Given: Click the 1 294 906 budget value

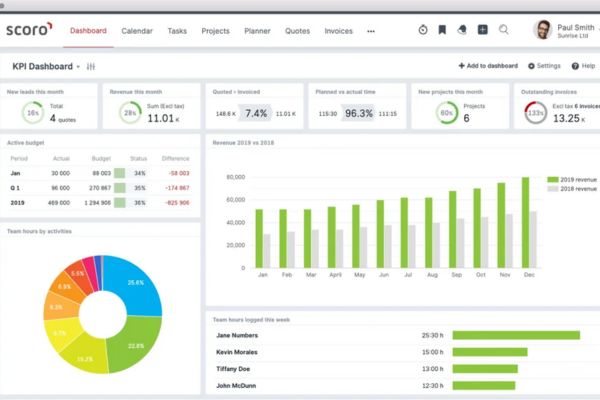Looking at the screenshot, I should pos(98,203).
